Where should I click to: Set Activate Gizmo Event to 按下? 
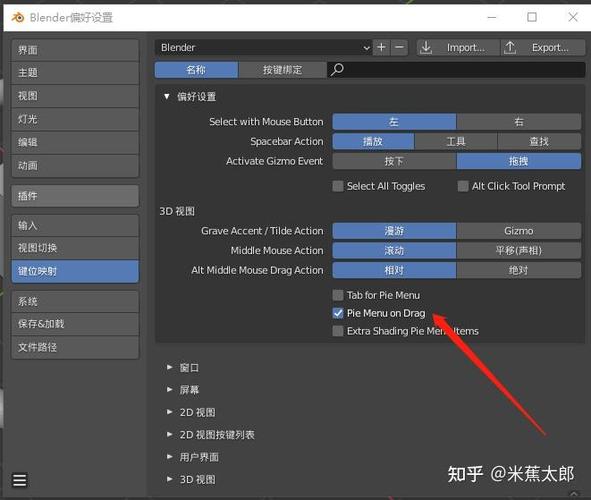pyautogui.click(x=394, y=161)
